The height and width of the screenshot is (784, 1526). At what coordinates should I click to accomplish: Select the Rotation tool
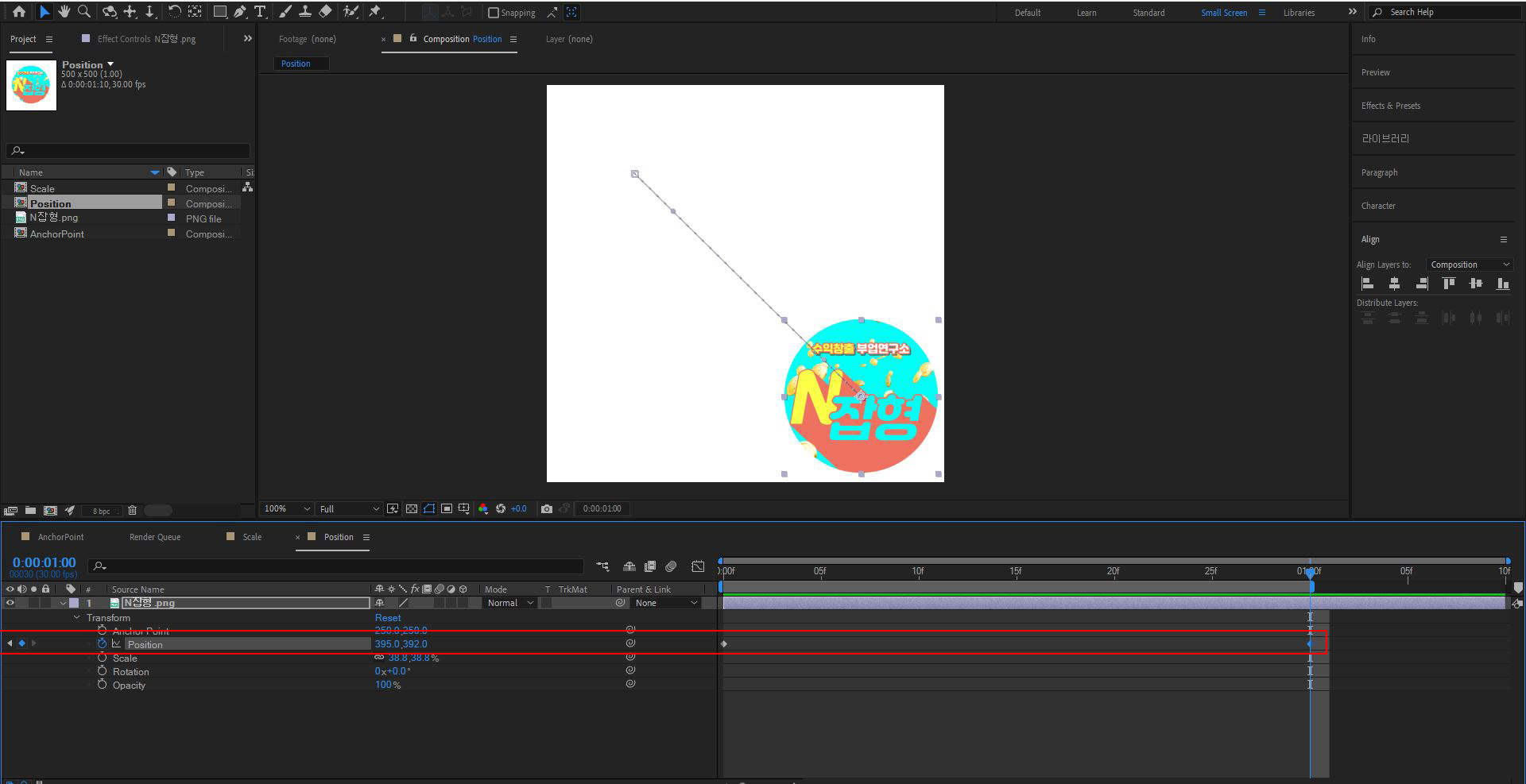(174, 12)
